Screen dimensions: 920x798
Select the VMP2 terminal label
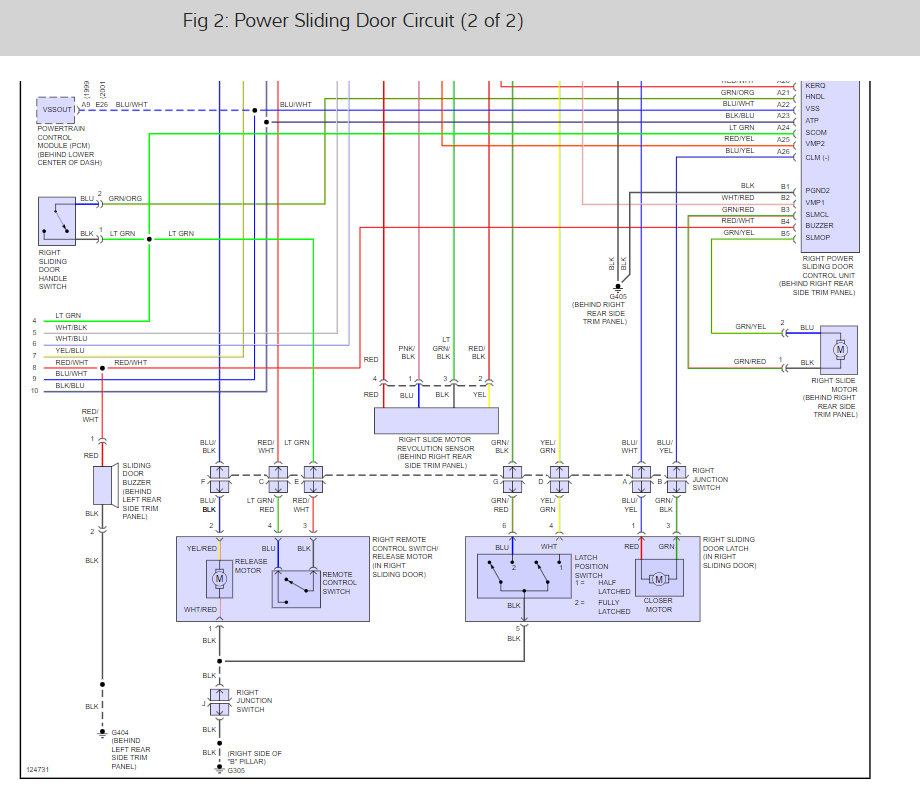click(x=814, y=144)
